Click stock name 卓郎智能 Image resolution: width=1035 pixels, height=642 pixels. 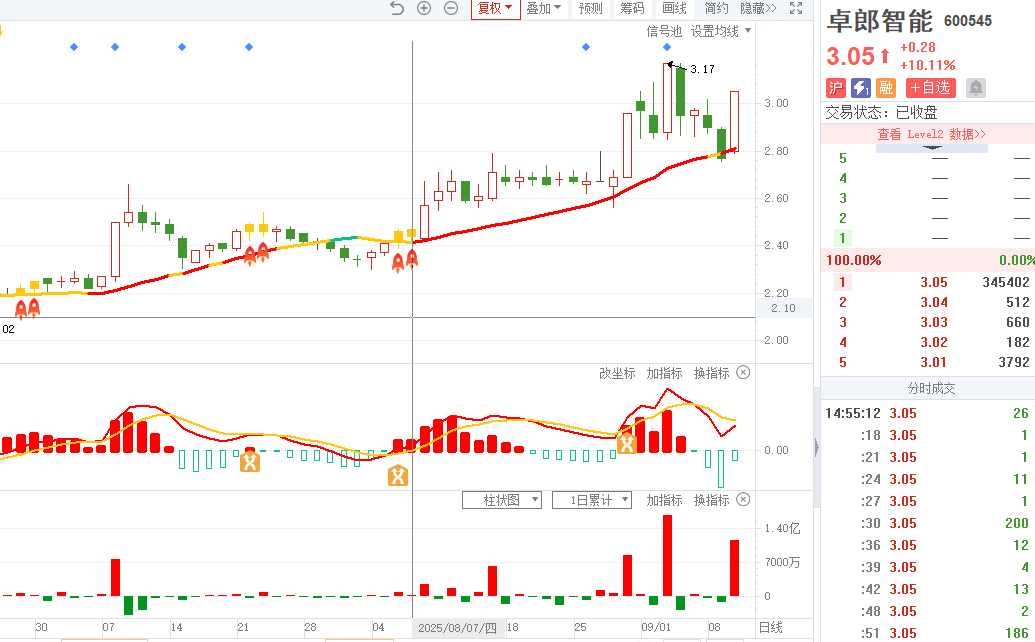[x=880, y=20]
